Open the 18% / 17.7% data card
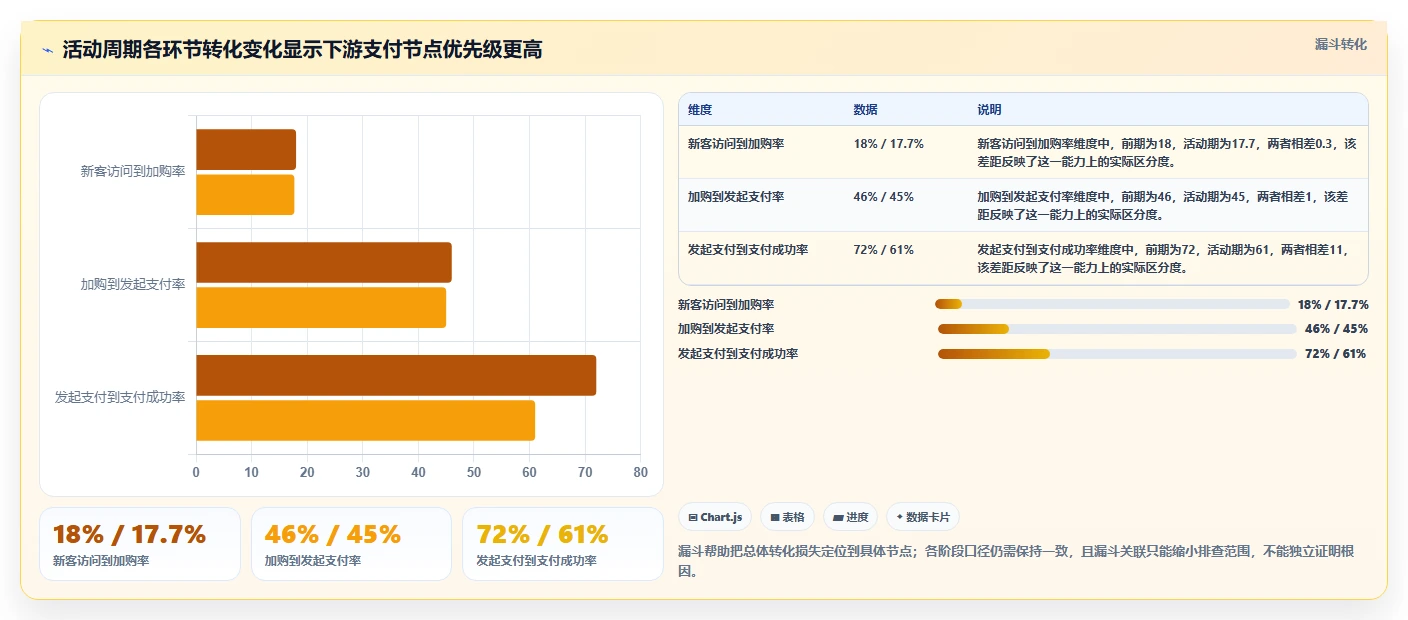This screenshot has width=1408, height=620. 140,544
